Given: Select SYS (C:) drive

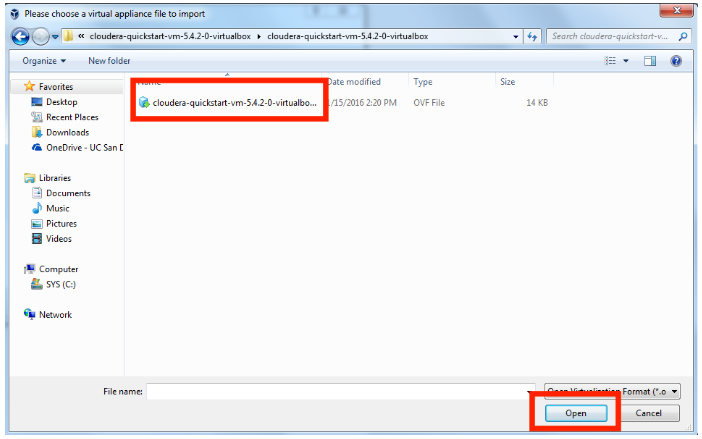Looking at the screenshot, I should click(61, 285).
